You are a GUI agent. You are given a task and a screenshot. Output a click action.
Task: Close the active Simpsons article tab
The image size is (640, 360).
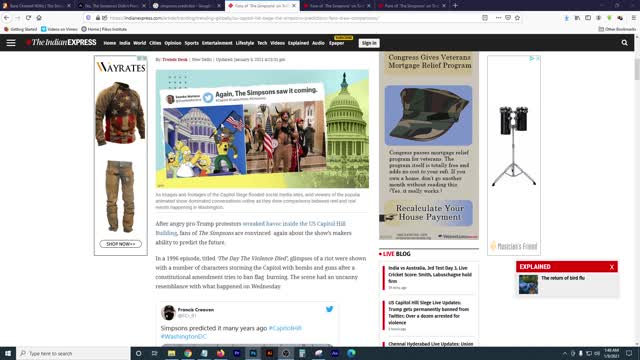[294, 6]
